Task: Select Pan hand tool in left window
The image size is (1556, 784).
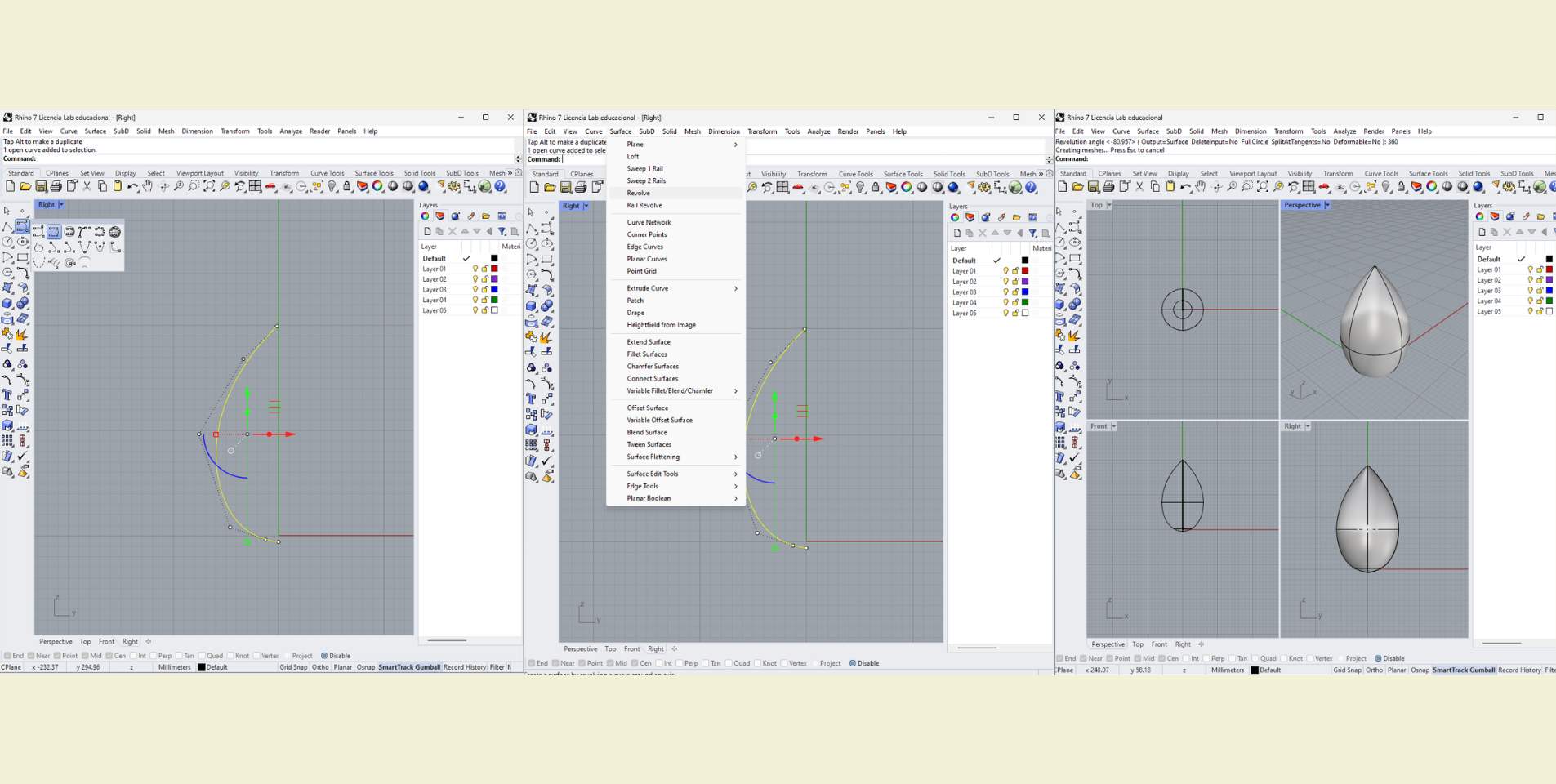Action: point(147,187)
